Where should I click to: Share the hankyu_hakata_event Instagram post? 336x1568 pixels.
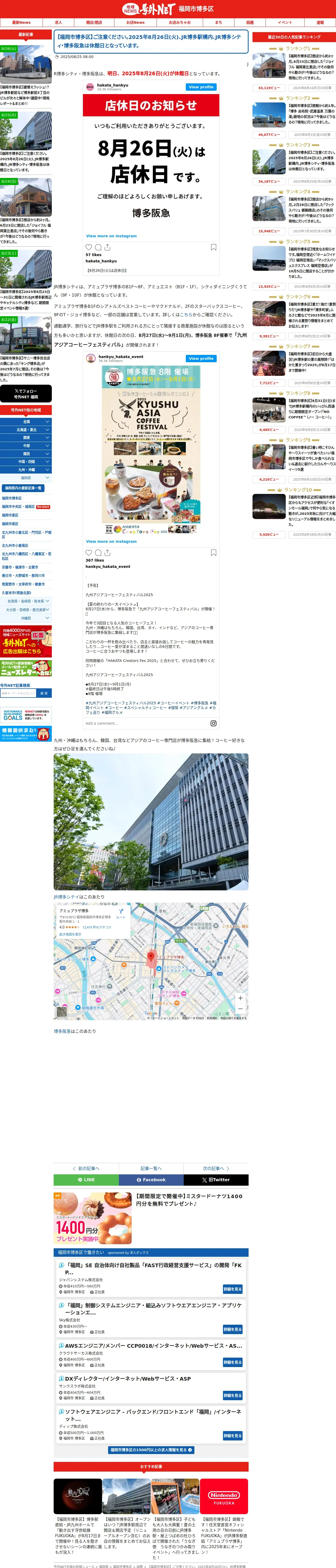pyautogui.click(x=107, y=553)
